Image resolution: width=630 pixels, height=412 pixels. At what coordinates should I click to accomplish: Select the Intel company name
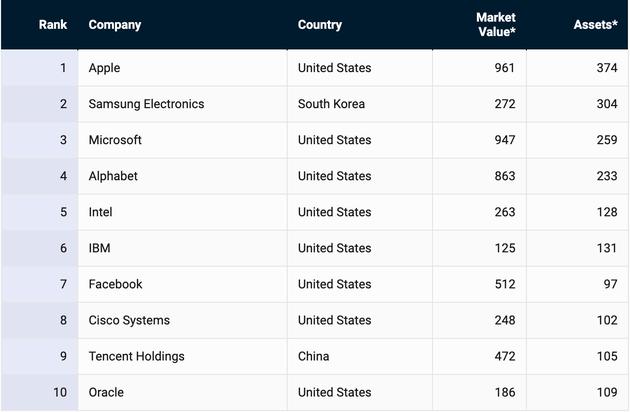coord(102,212)
